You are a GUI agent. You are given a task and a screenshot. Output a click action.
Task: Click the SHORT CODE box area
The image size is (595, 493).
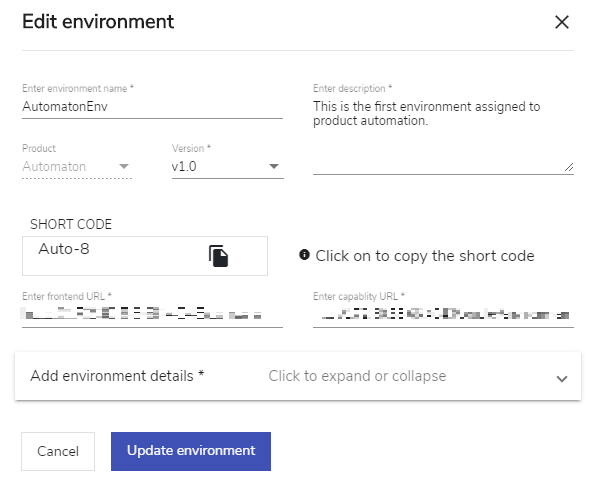tap(145, 256)
